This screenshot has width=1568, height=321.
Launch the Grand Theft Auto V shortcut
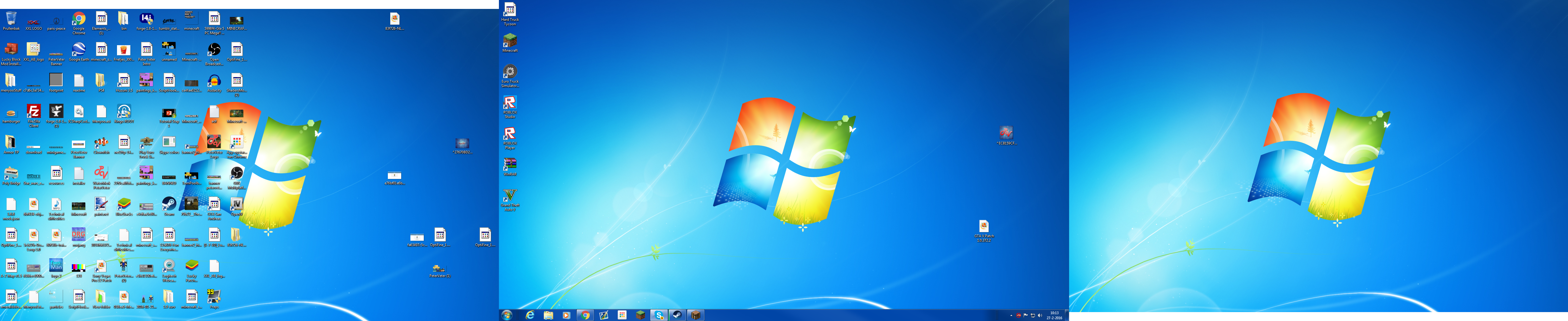(x=510, y=200)
